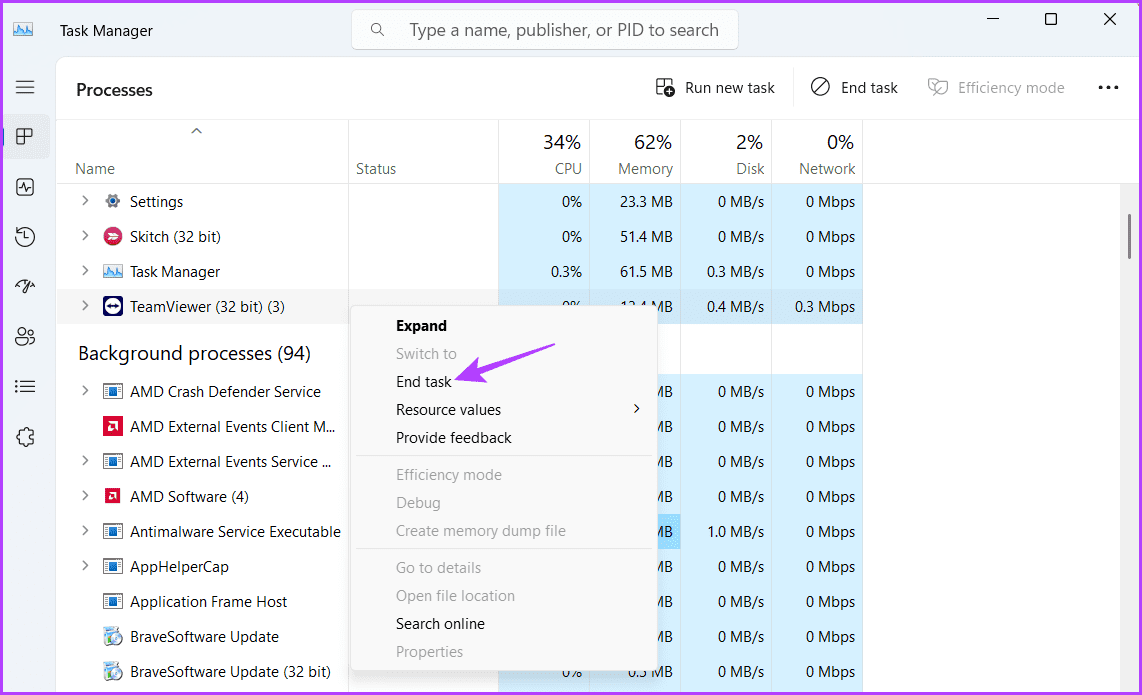Click the AMD Software process icon
The image size is (1142, 695).
click(x=113, y=497)
